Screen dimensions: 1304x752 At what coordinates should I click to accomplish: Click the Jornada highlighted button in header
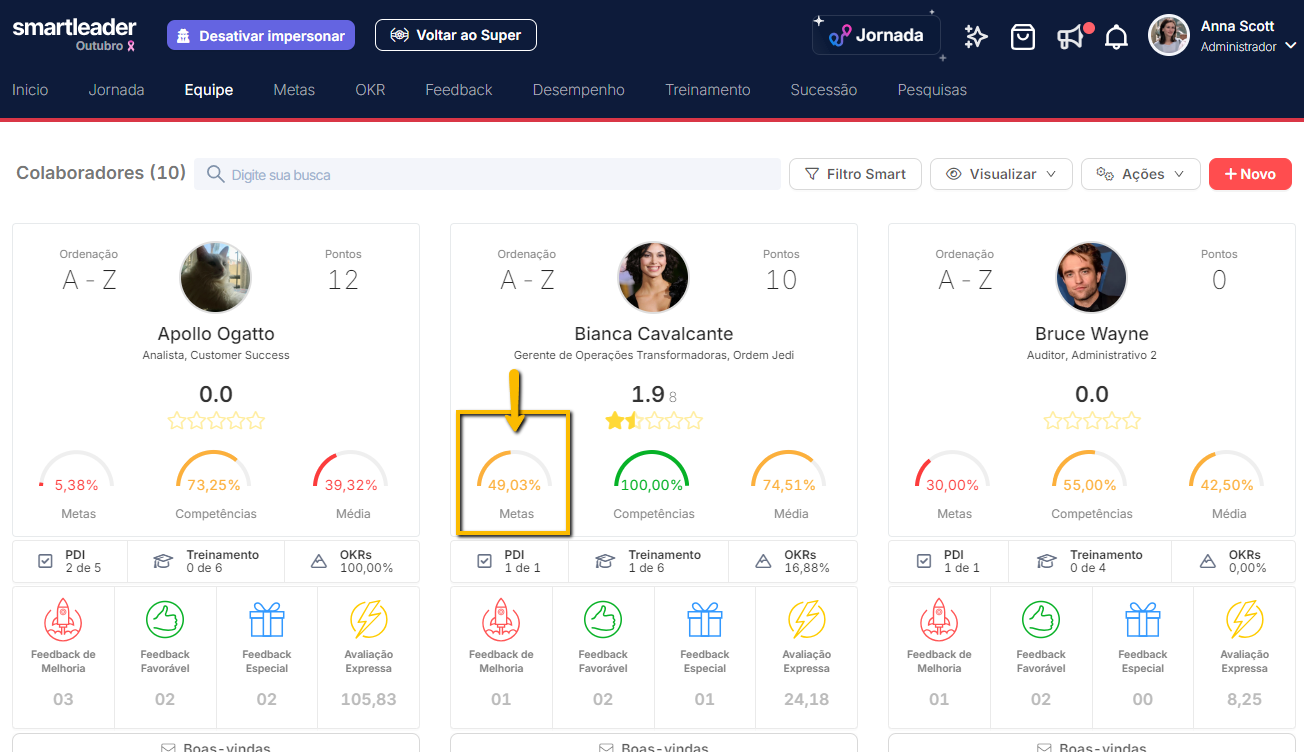click(877, 36)
